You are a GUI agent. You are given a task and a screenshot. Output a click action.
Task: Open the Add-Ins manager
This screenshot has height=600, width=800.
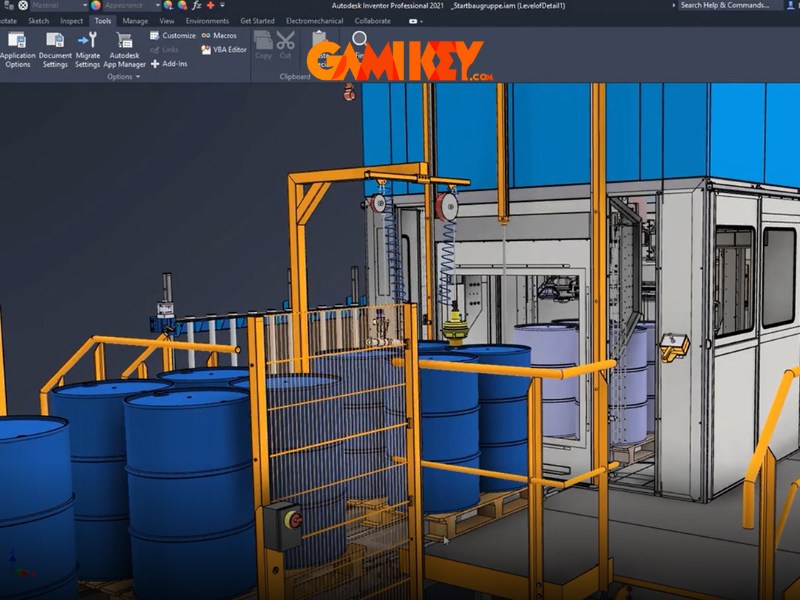pos(168,63)
